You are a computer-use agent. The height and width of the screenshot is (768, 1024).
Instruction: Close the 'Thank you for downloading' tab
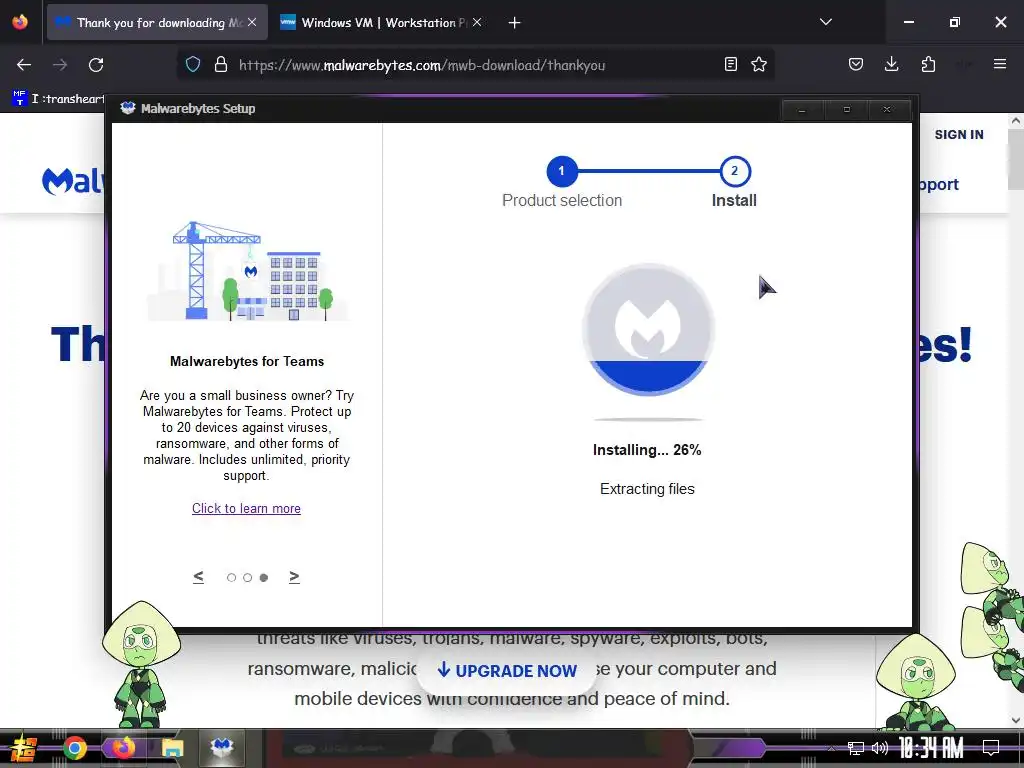pyautogui.click(x=252, y=22)
